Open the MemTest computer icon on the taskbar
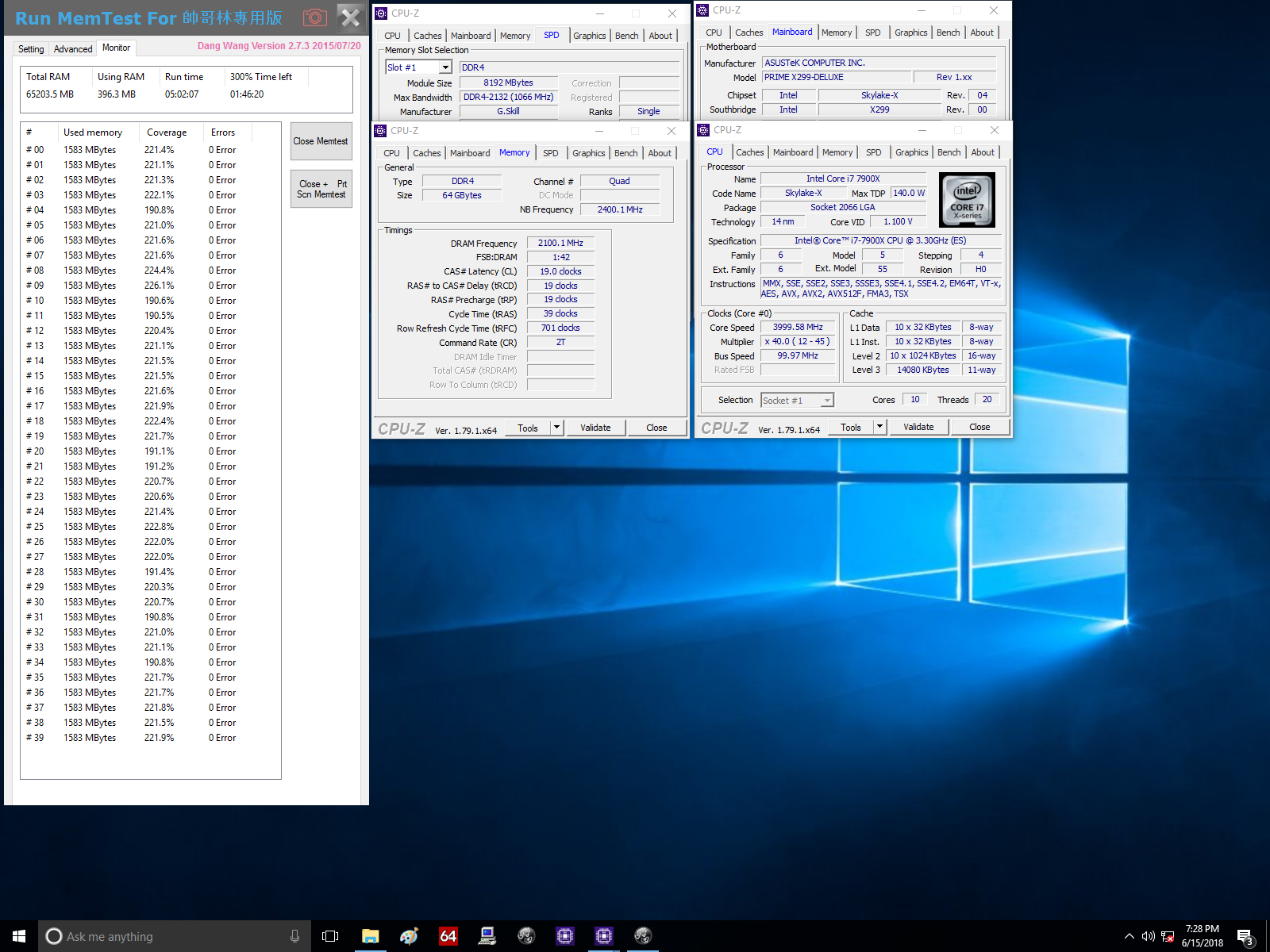The image size is (1270, 952). 487,936
